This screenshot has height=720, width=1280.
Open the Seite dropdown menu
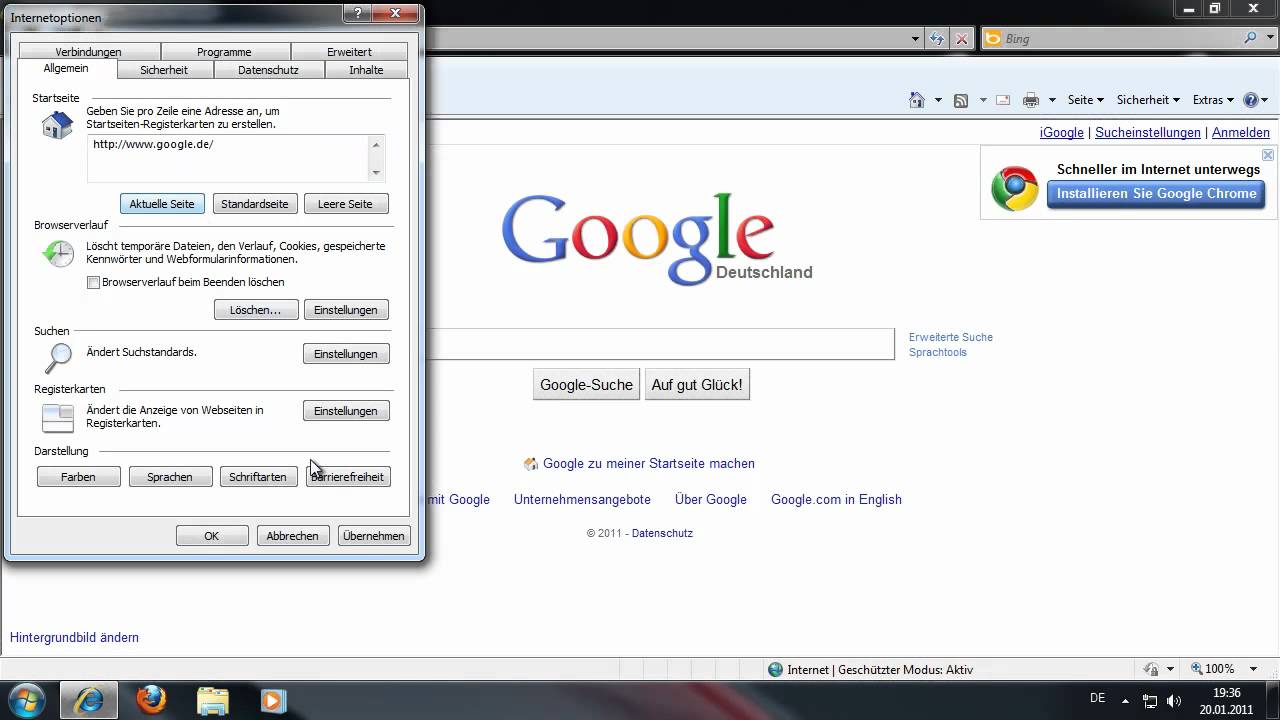tap(1085, 100)
